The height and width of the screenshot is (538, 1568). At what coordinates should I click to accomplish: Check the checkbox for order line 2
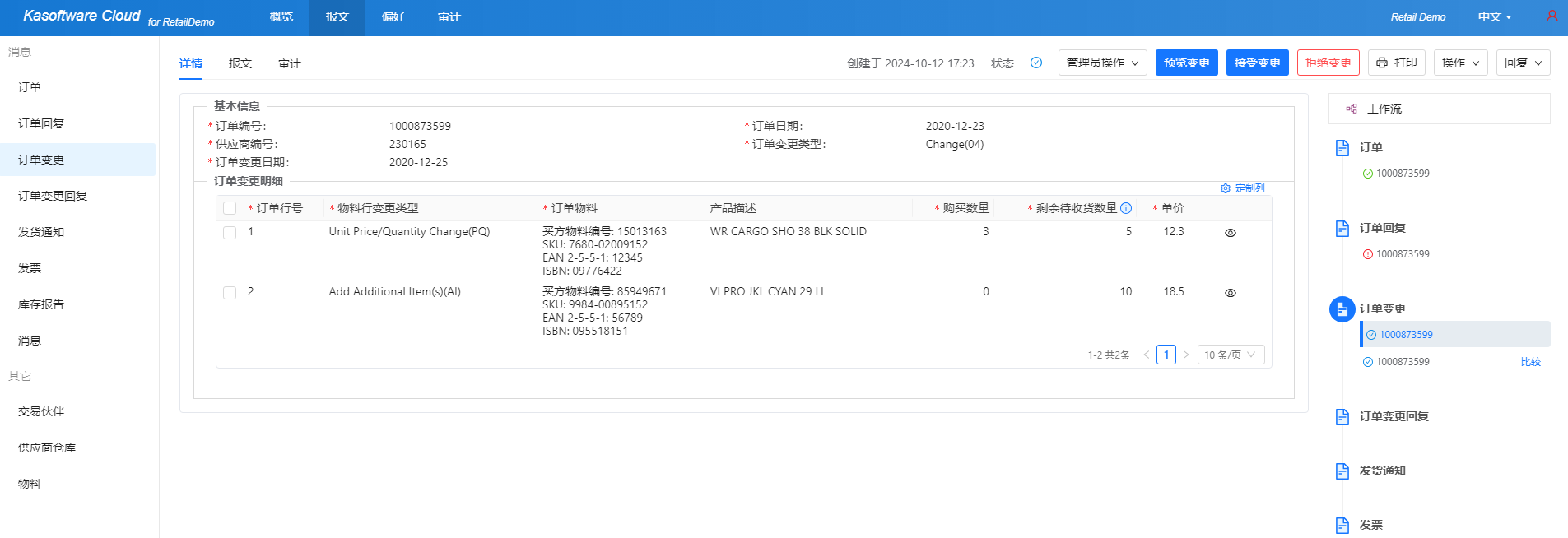click(x=230, y=293)
